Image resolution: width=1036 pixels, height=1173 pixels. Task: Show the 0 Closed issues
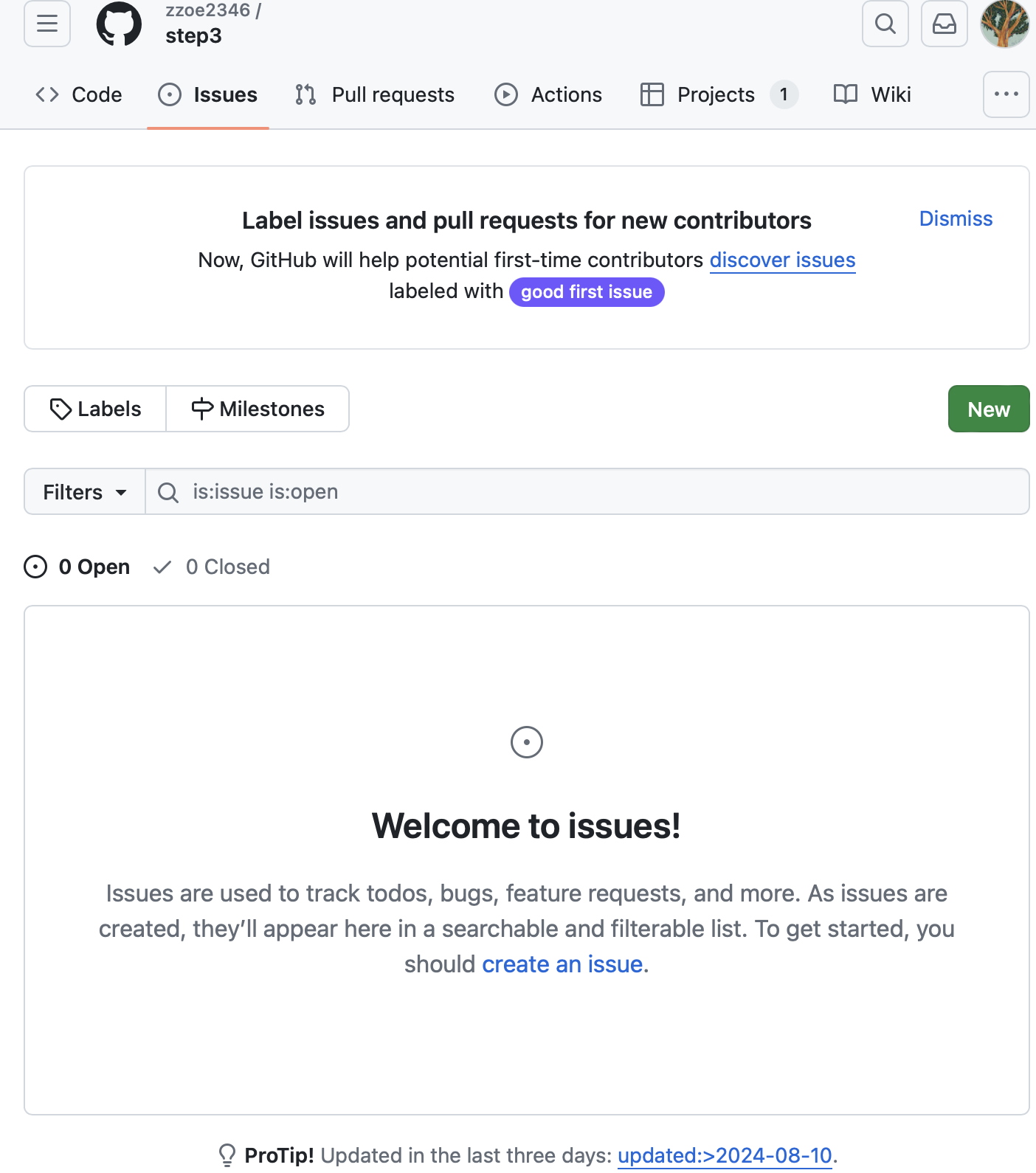coord(212,567)
